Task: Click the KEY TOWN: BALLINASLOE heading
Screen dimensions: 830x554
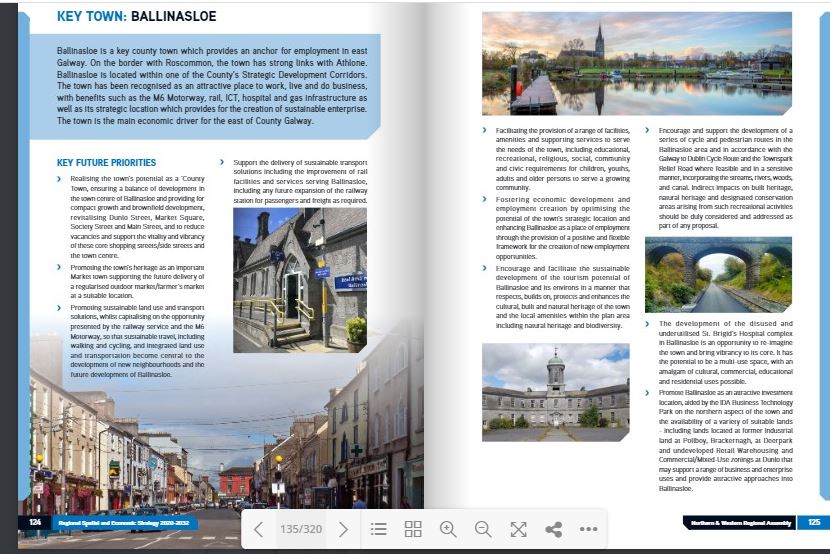Action: (x=136, y=17)
